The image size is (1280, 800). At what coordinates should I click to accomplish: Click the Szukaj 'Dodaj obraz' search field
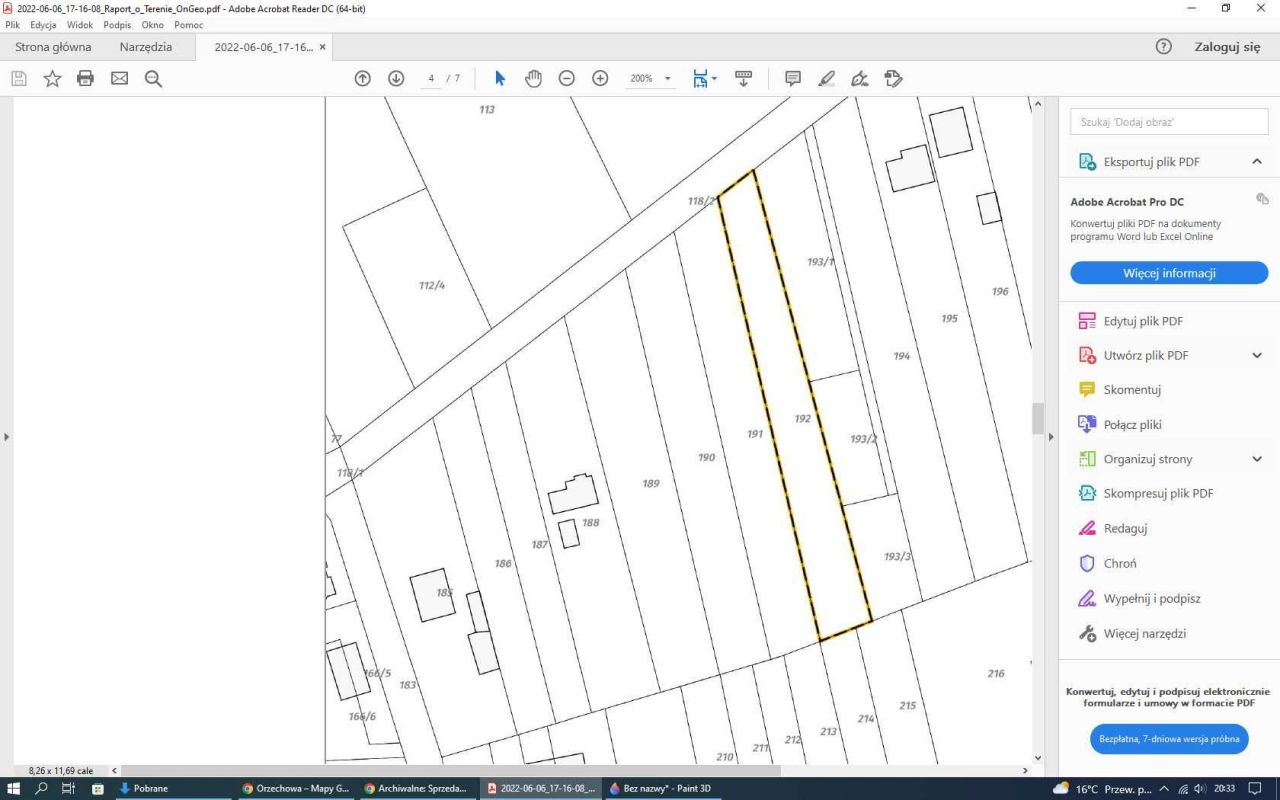coord(1169,122)
